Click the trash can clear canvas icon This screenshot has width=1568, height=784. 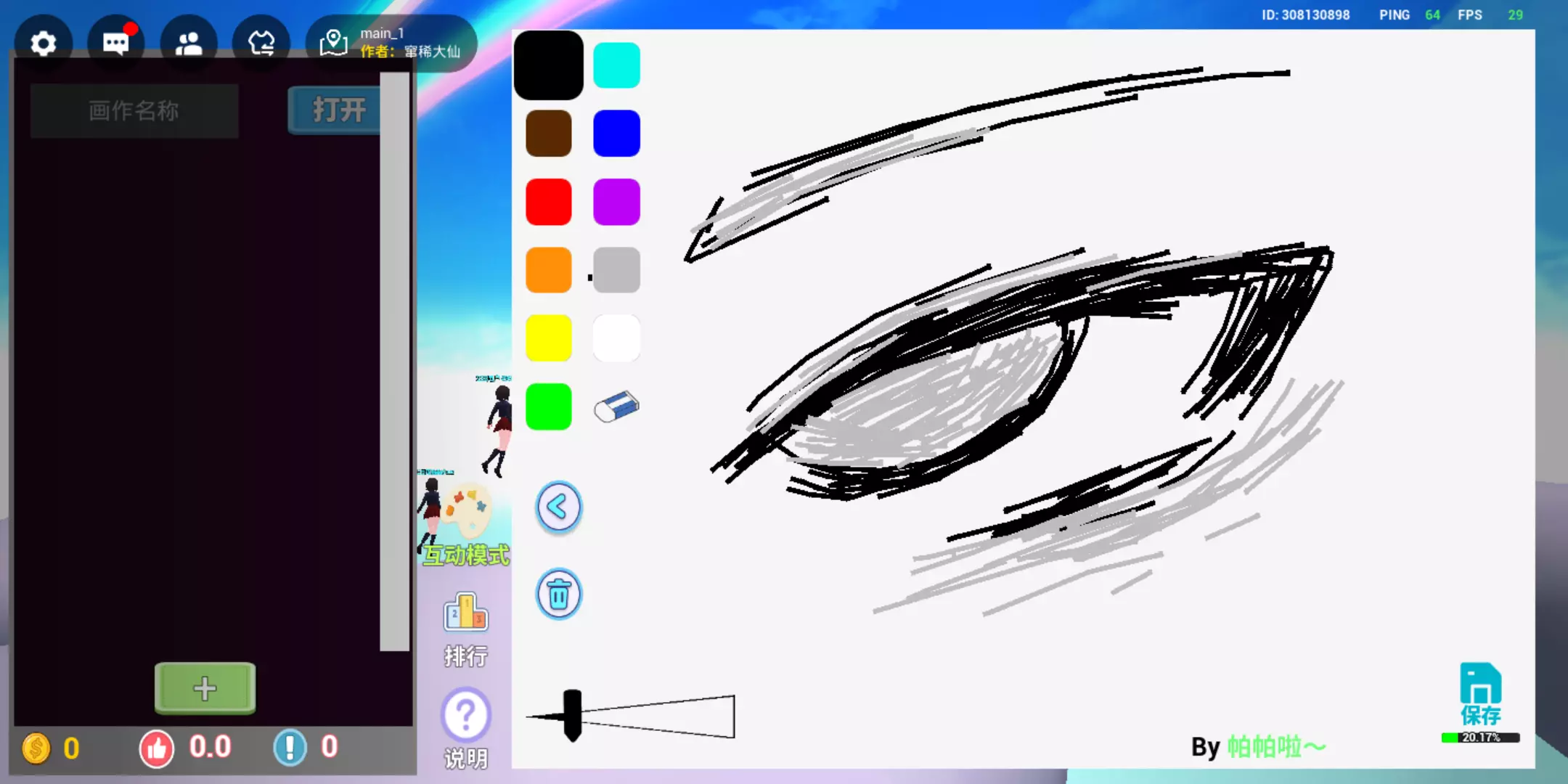coord(558,595)
